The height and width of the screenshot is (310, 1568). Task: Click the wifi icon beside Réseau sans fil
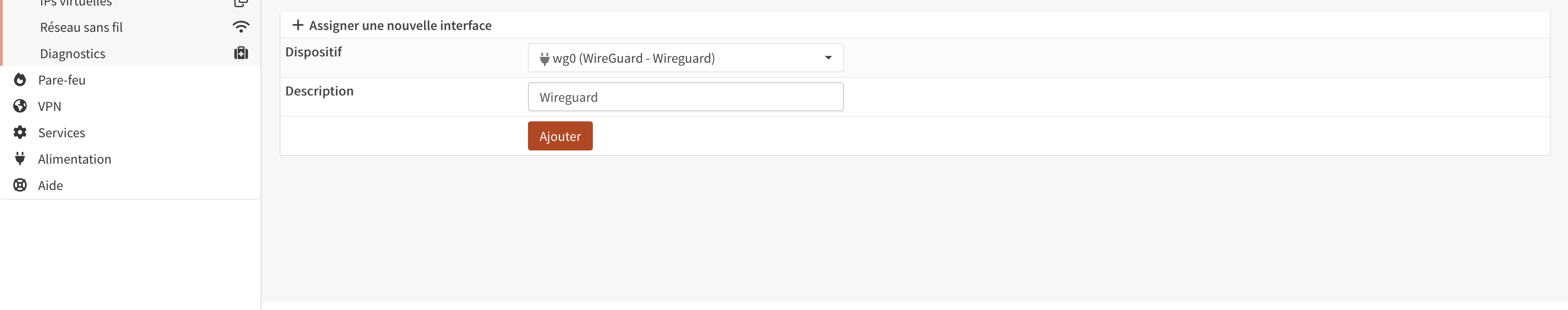click(241, 27)
